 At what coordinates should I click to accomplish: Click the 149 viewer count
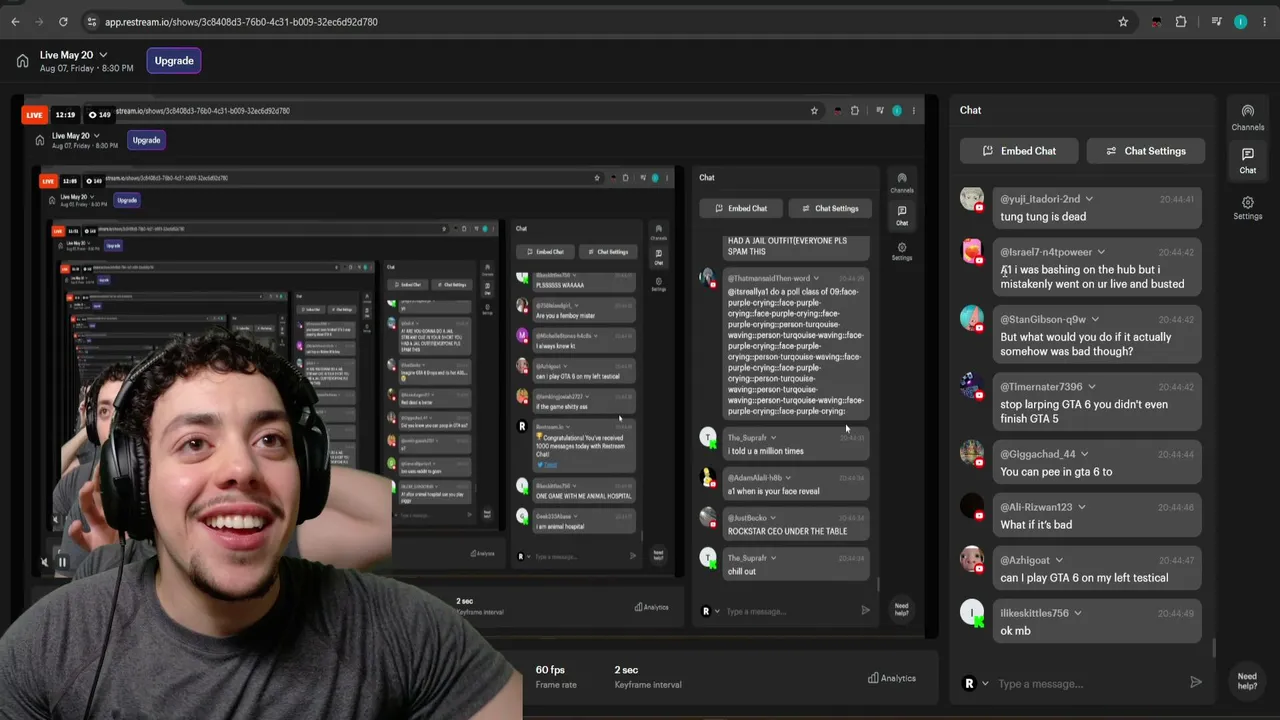pos(99,115)
